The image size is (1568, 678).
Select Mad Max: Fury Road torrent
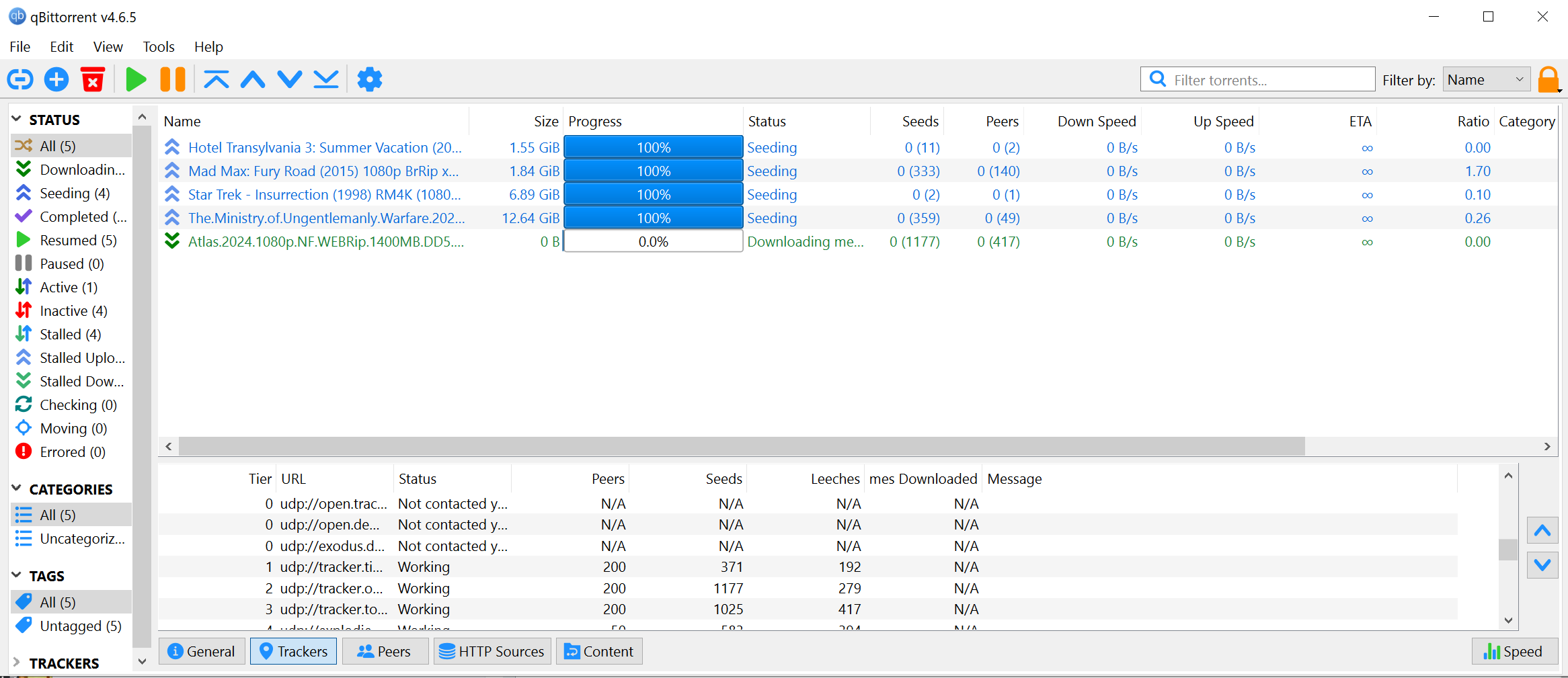pos(858,171)
